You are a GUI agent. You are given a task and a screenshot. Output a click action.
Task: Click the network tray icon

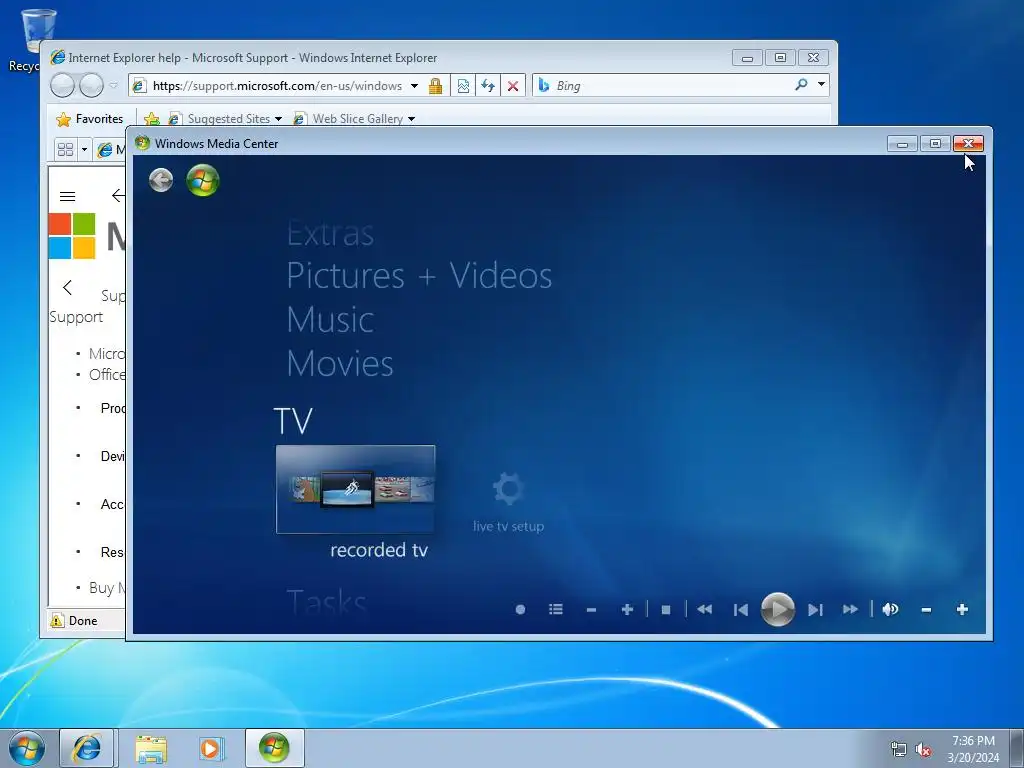tap(899, 749)
